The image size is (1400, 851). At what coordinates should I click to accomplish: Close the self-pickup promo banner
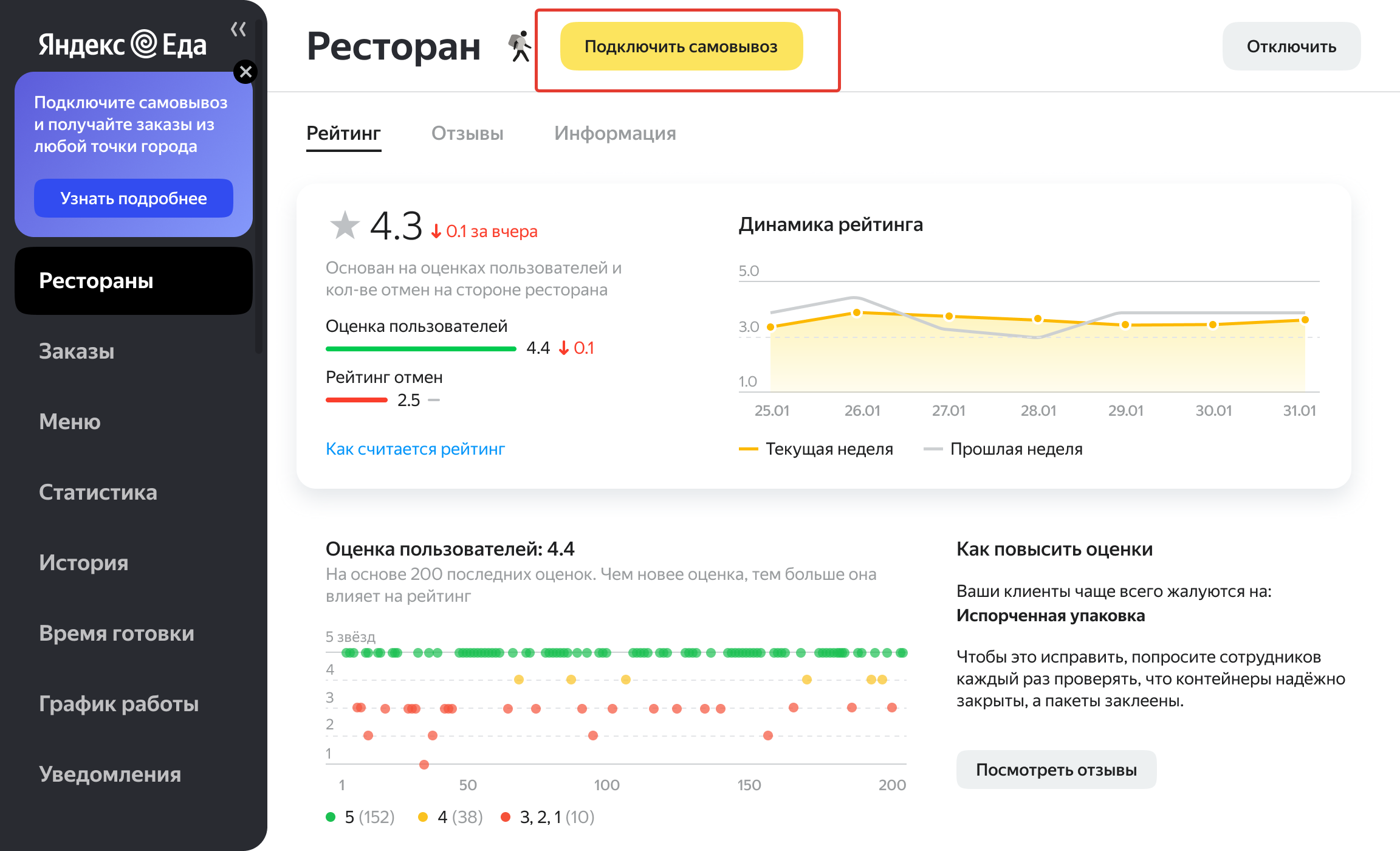point(245,72)
